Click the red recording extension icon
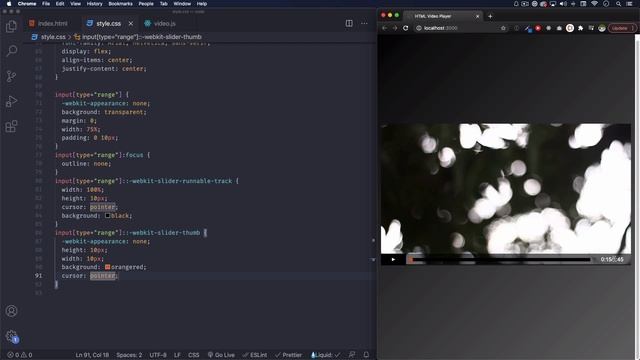Viewport: 640px width, 360px height. point(538,28)
